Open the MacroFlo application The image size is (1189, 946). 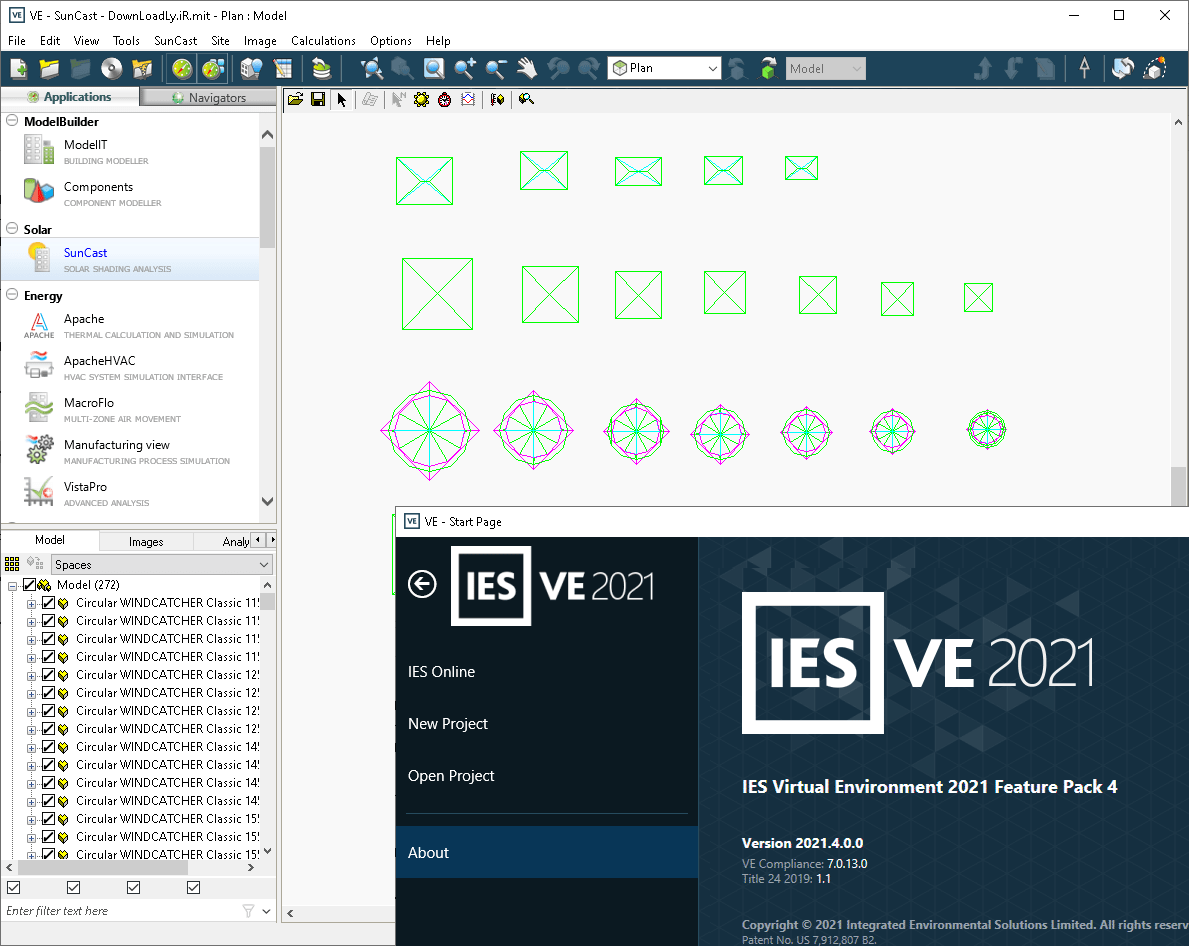129,409
